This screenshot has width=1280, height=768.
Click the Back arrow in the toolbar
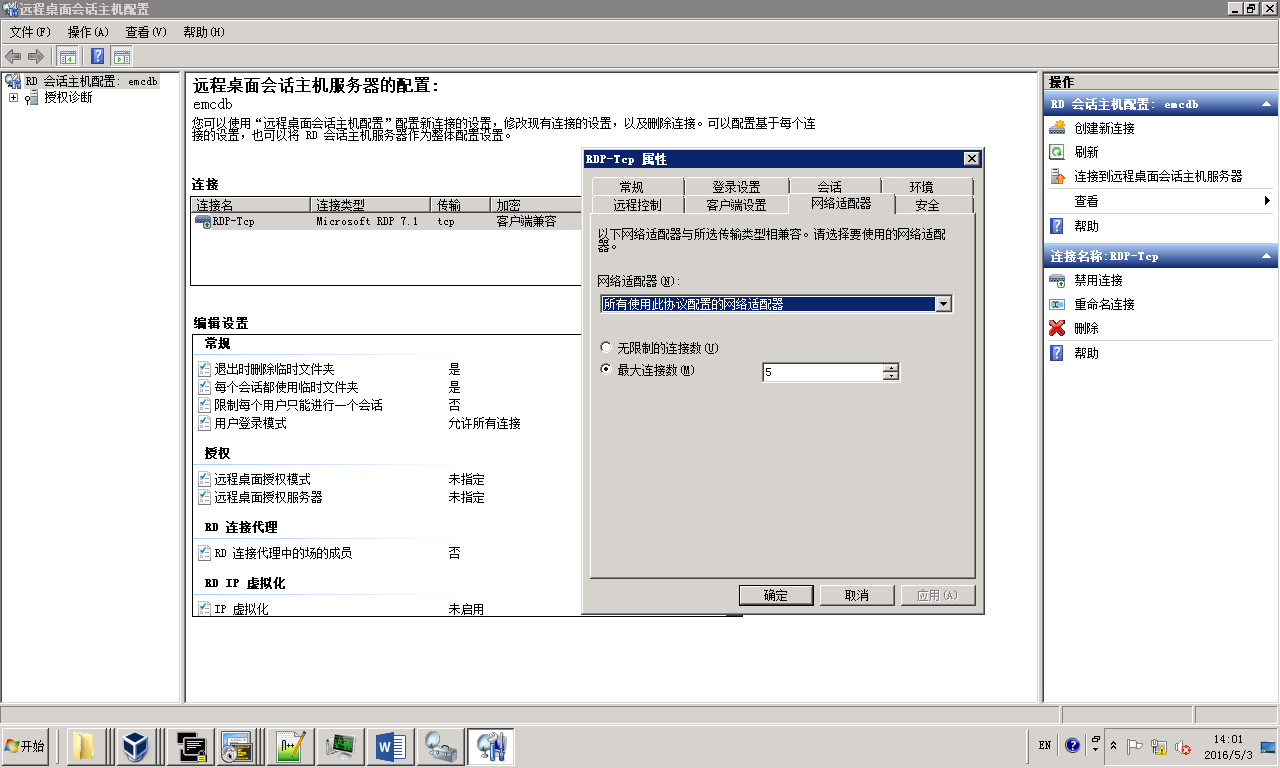(14, 56)
